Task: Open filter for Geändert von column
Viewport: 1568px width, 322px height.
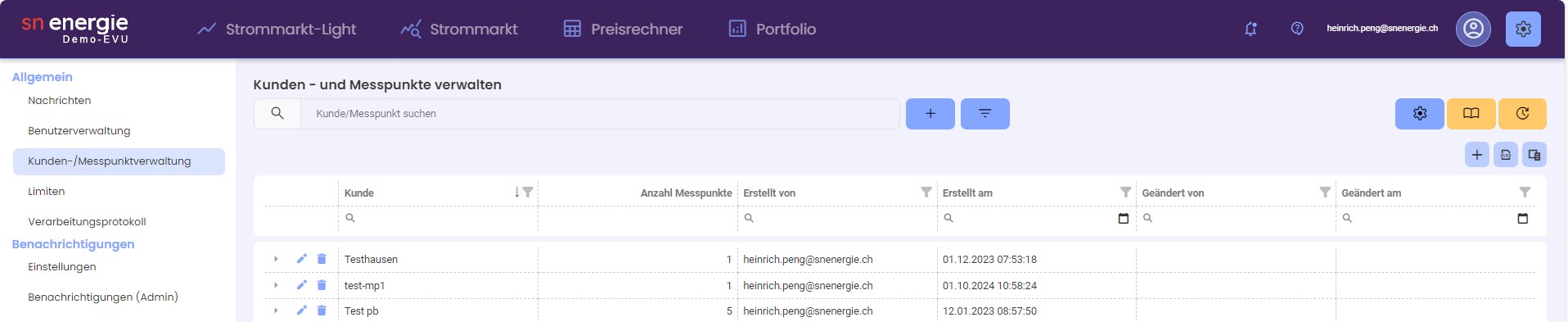Action: [x=1325, y=193]
